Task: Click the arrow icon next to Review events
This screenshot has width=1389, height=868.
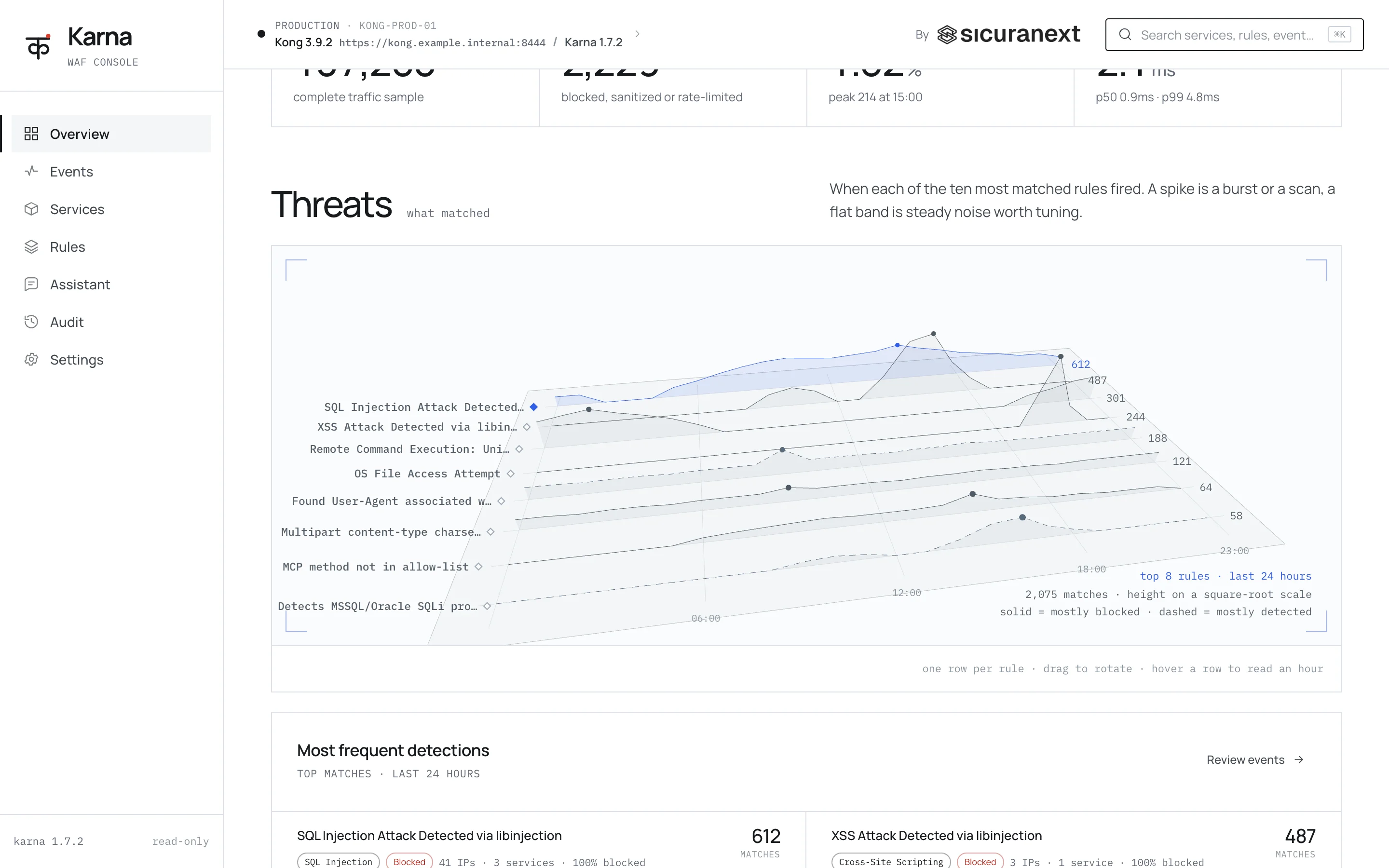Action: (1299, 759)
